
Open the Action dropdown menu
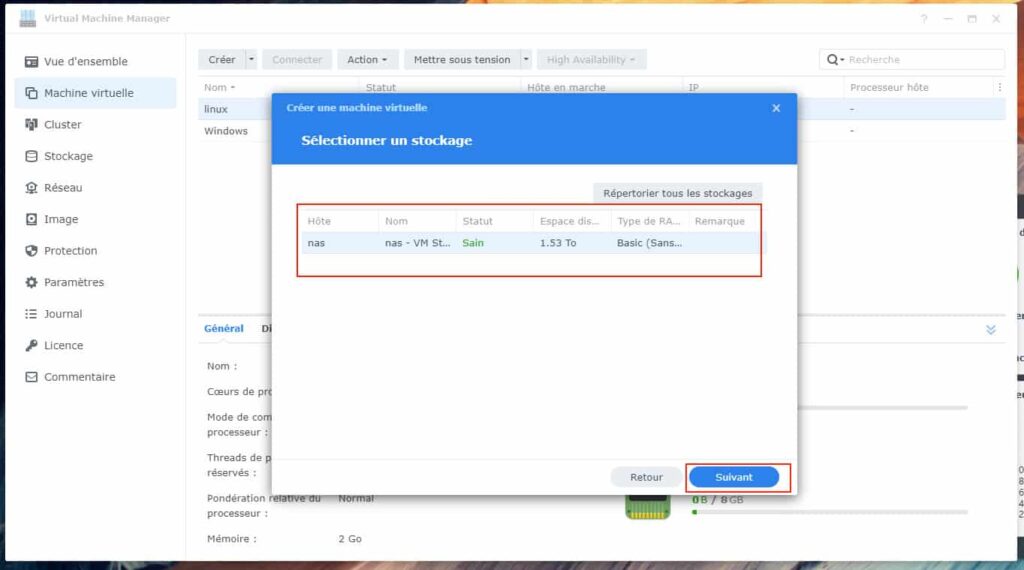[x=367, y=59]
